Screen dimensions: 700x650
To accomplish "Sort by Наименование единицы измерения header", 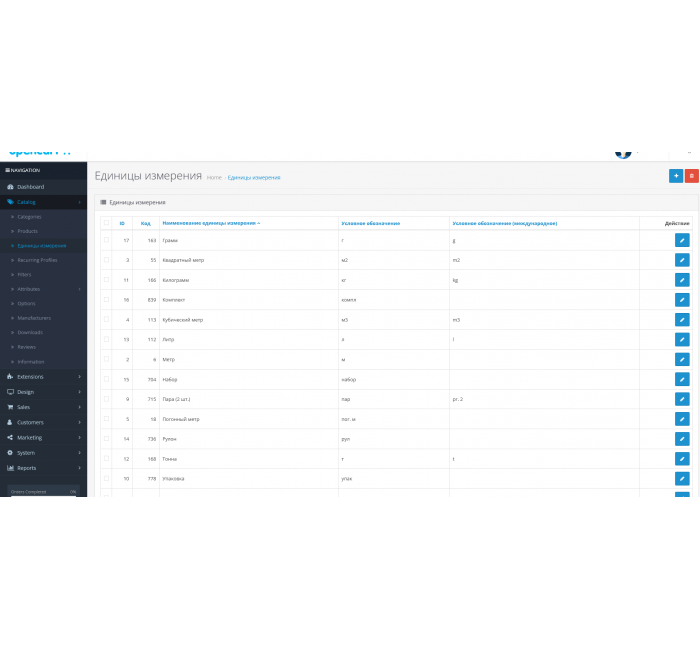I will click(x=211, y=223).
